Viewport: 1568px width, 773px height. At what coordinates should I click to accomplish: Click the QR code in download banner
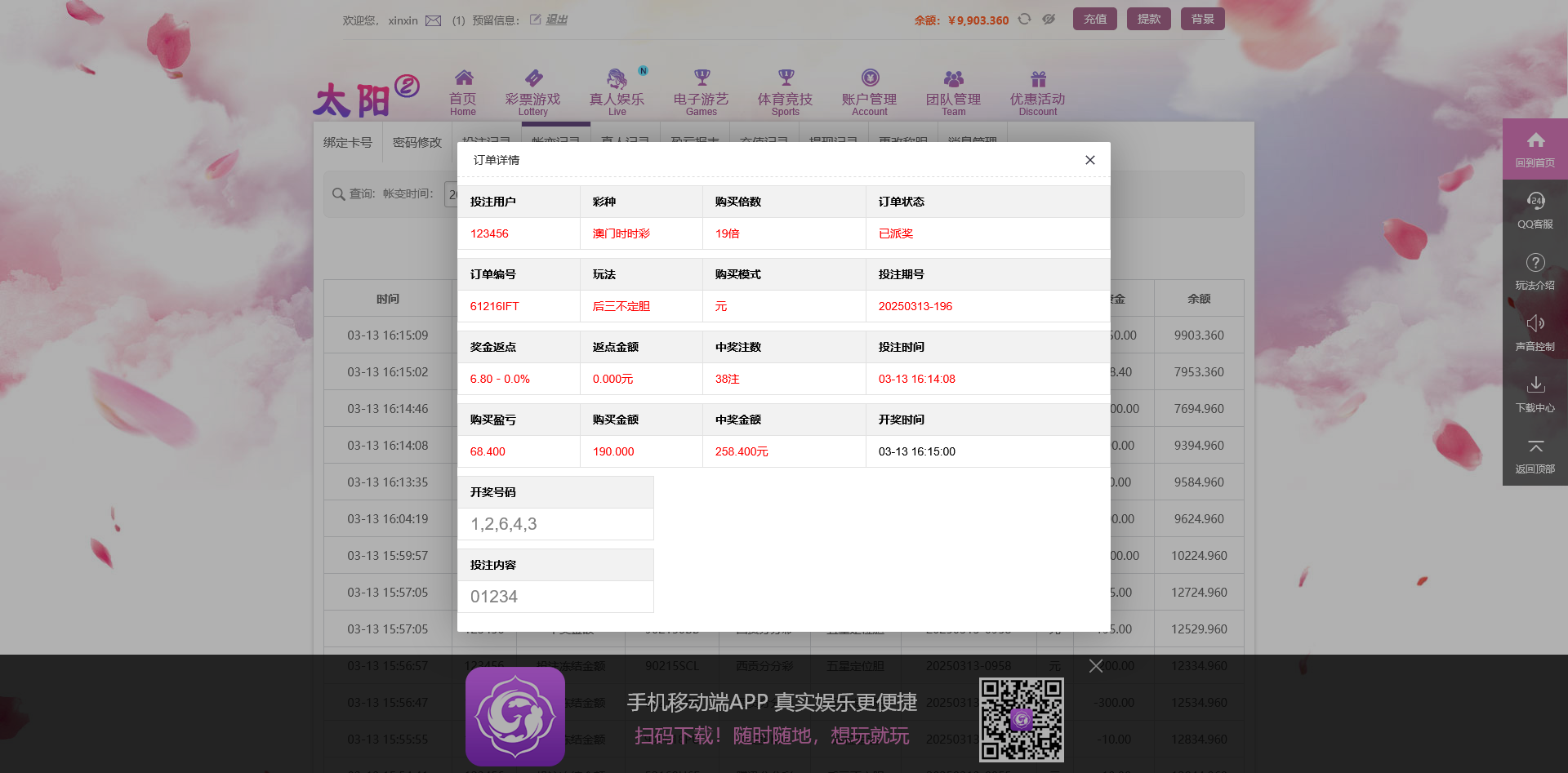(x=1022, y=720)
